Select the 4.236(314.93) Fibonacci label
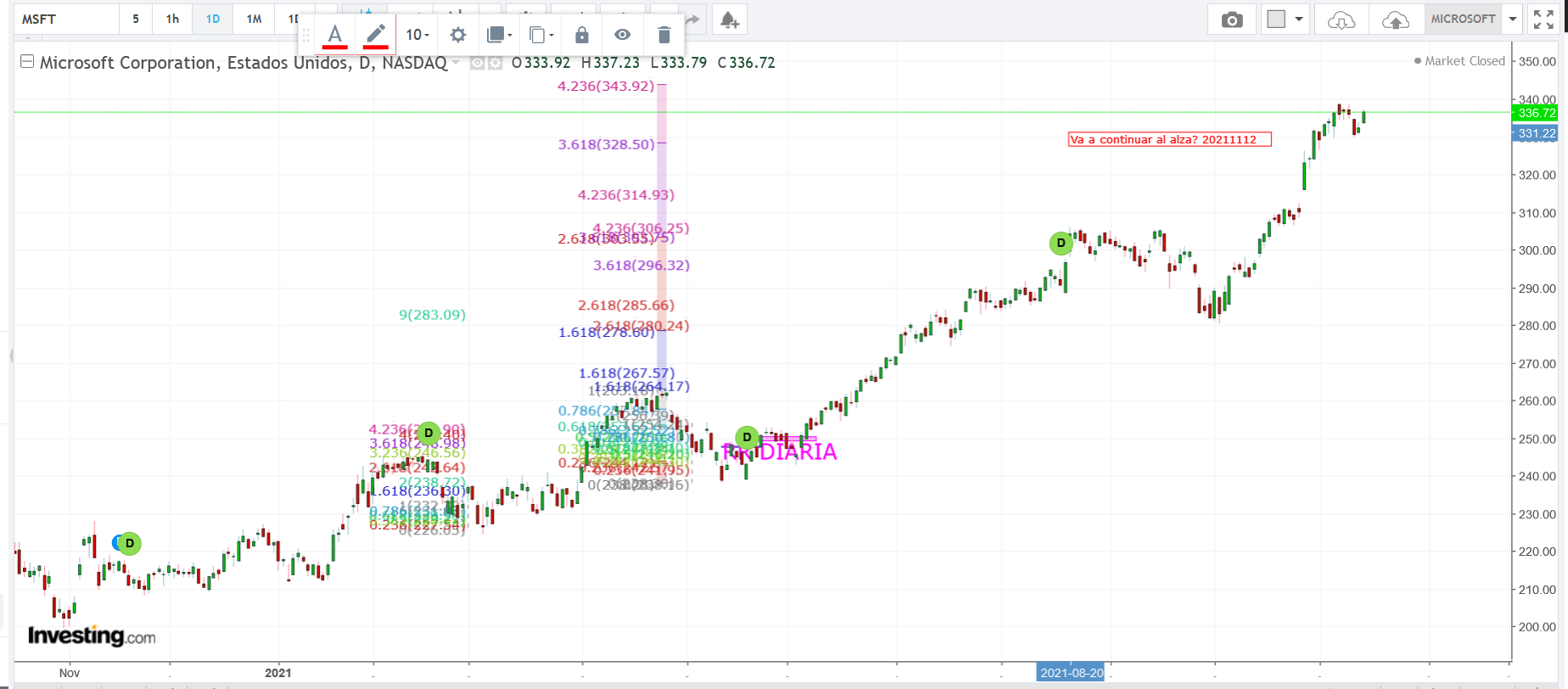 click(626, 194)
